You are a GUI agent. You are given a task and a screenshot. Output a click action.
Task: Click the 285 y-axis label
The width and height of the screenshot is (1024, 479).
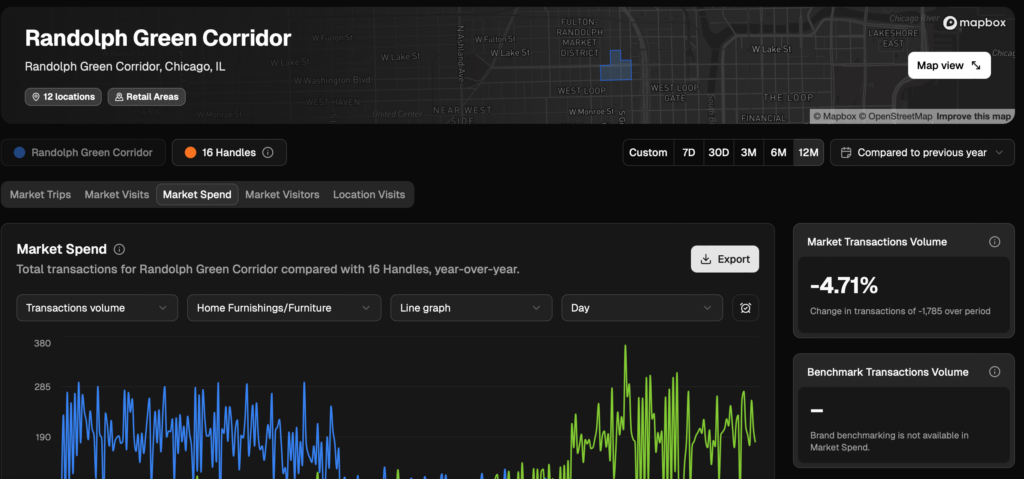coord(42,387)
